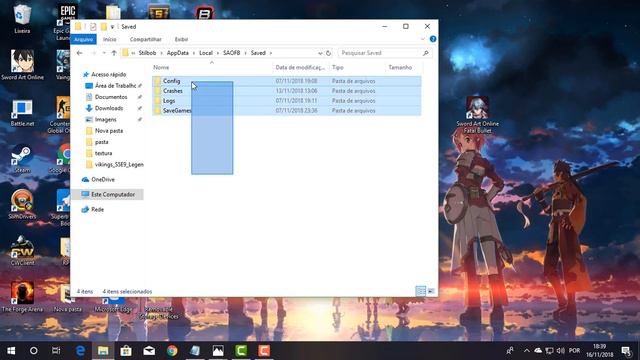Go back with the back arrow
The height and width of the screenshot is (360, 640).
[80, 53]
